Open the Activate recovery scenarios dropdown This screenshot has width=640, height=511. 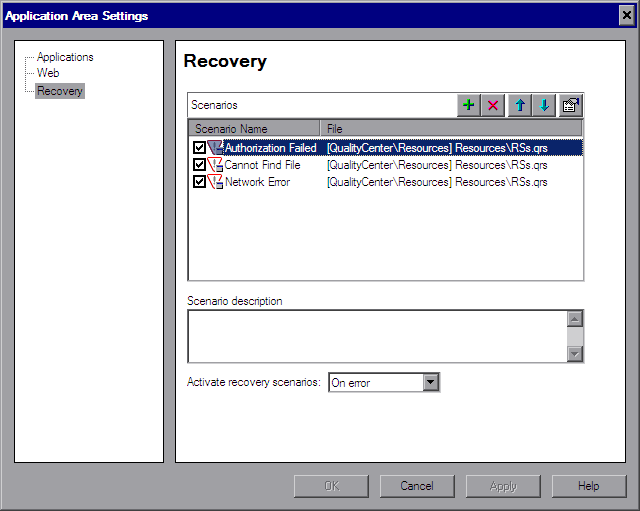(431, 382)
